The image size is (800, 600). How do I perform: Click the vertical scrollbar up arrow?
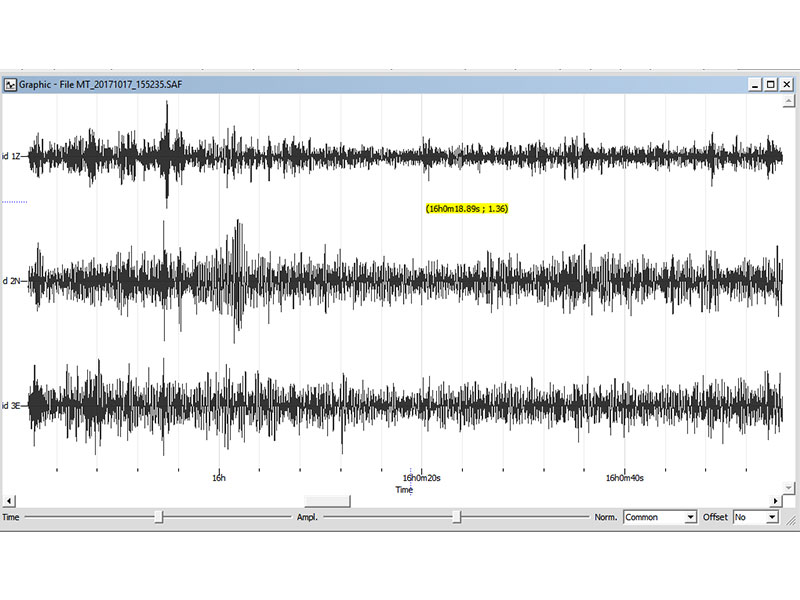790,101
